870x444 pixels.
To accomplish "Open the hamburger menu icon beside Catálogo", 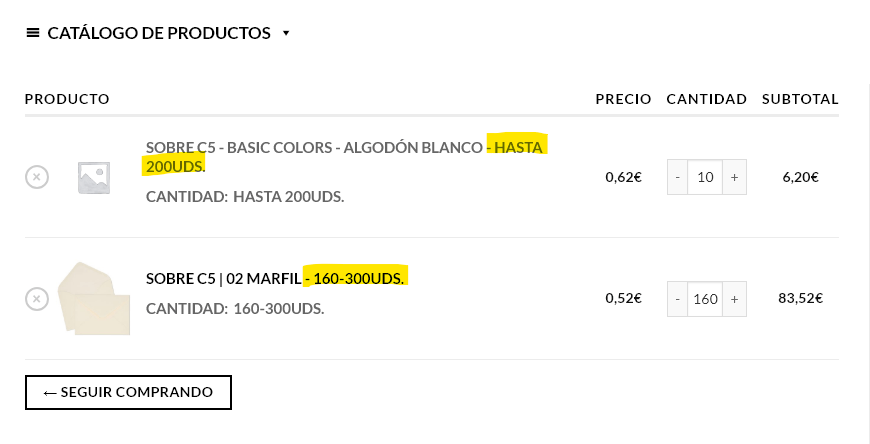I will (x=33, y=33).
